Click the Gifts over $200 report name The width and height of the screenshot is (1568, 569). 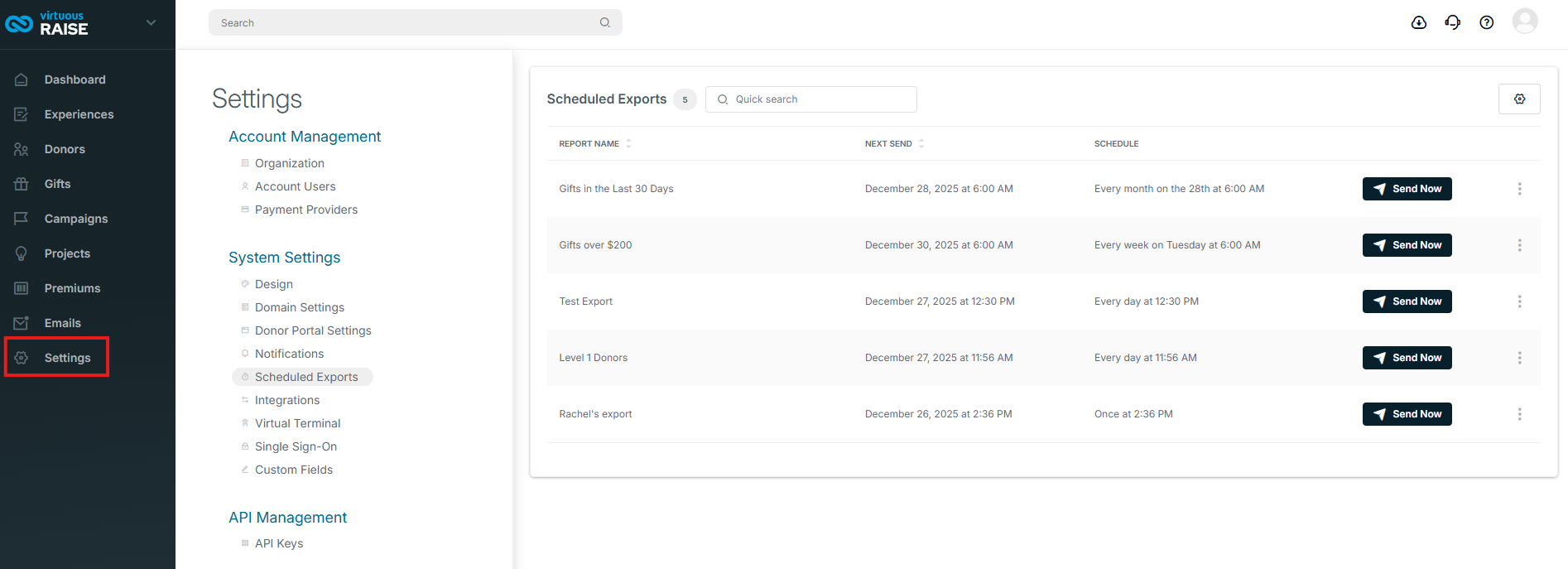point(595,245)
